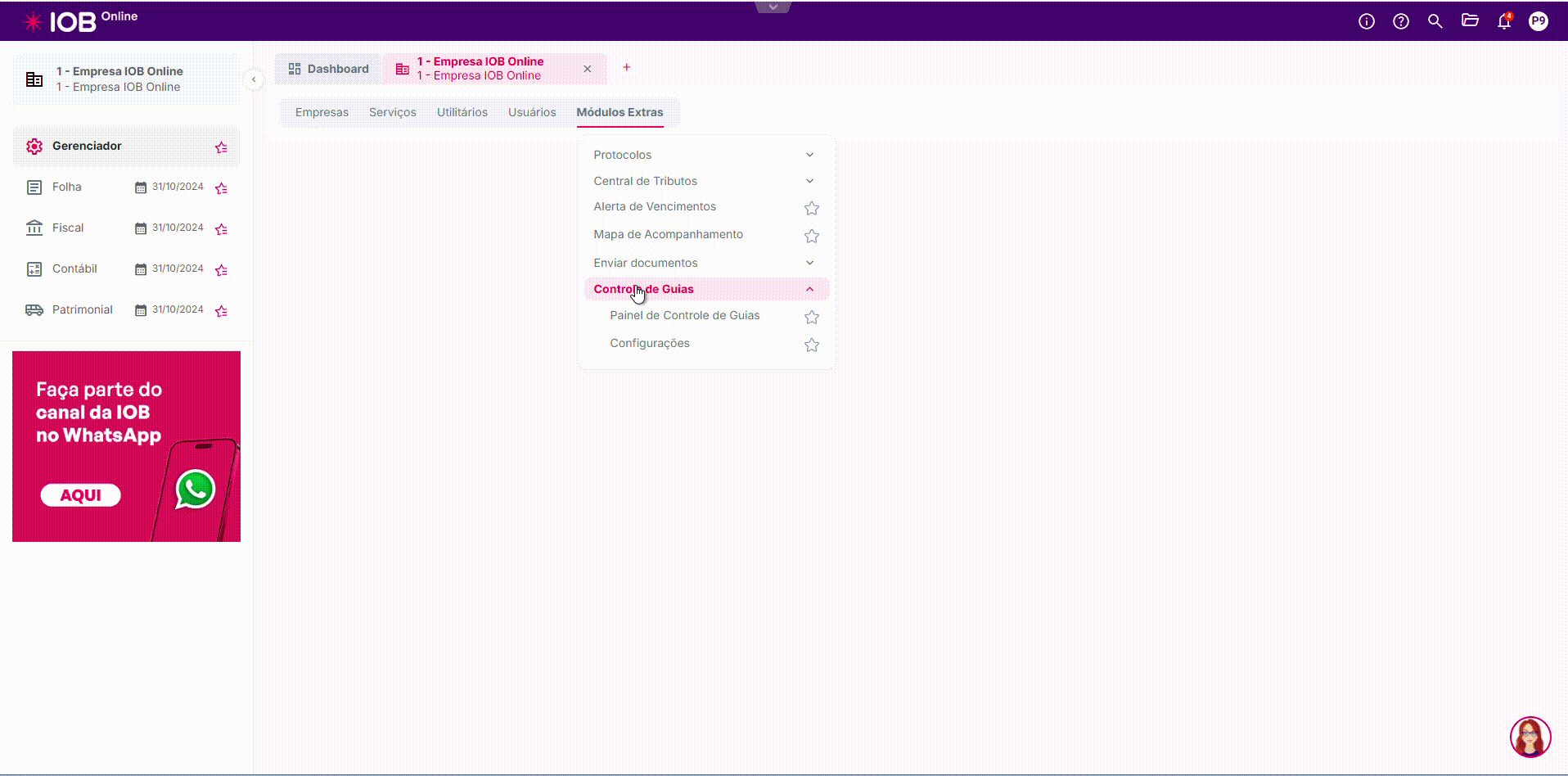Screen dimensions: 1568x776
Task: Click AQUI button on WhatsApp banner
Action: [x=81, y=495]
